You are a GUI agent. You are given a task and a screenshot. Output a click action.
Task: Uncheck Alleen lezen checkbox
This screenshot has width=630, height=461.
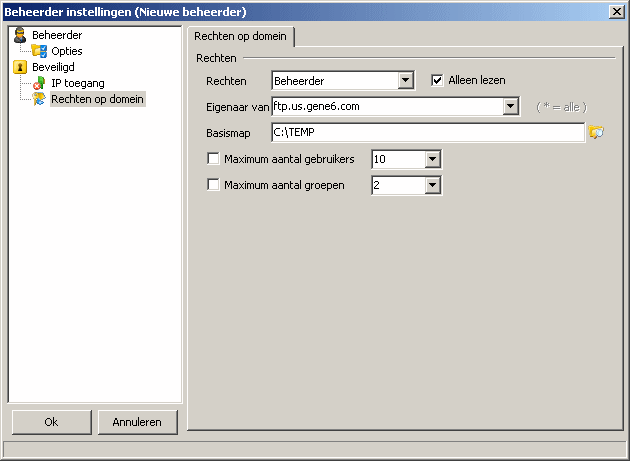tap(437, 80)
